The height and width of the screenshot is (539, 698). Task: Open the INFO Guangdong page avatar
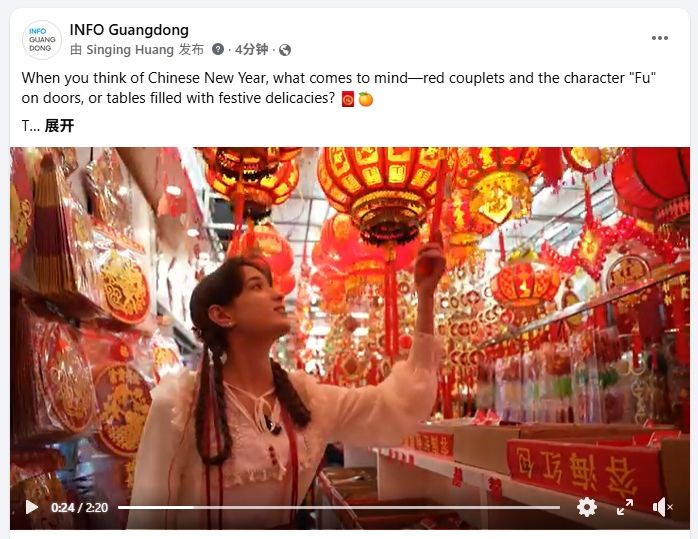(x=41, y=40)
